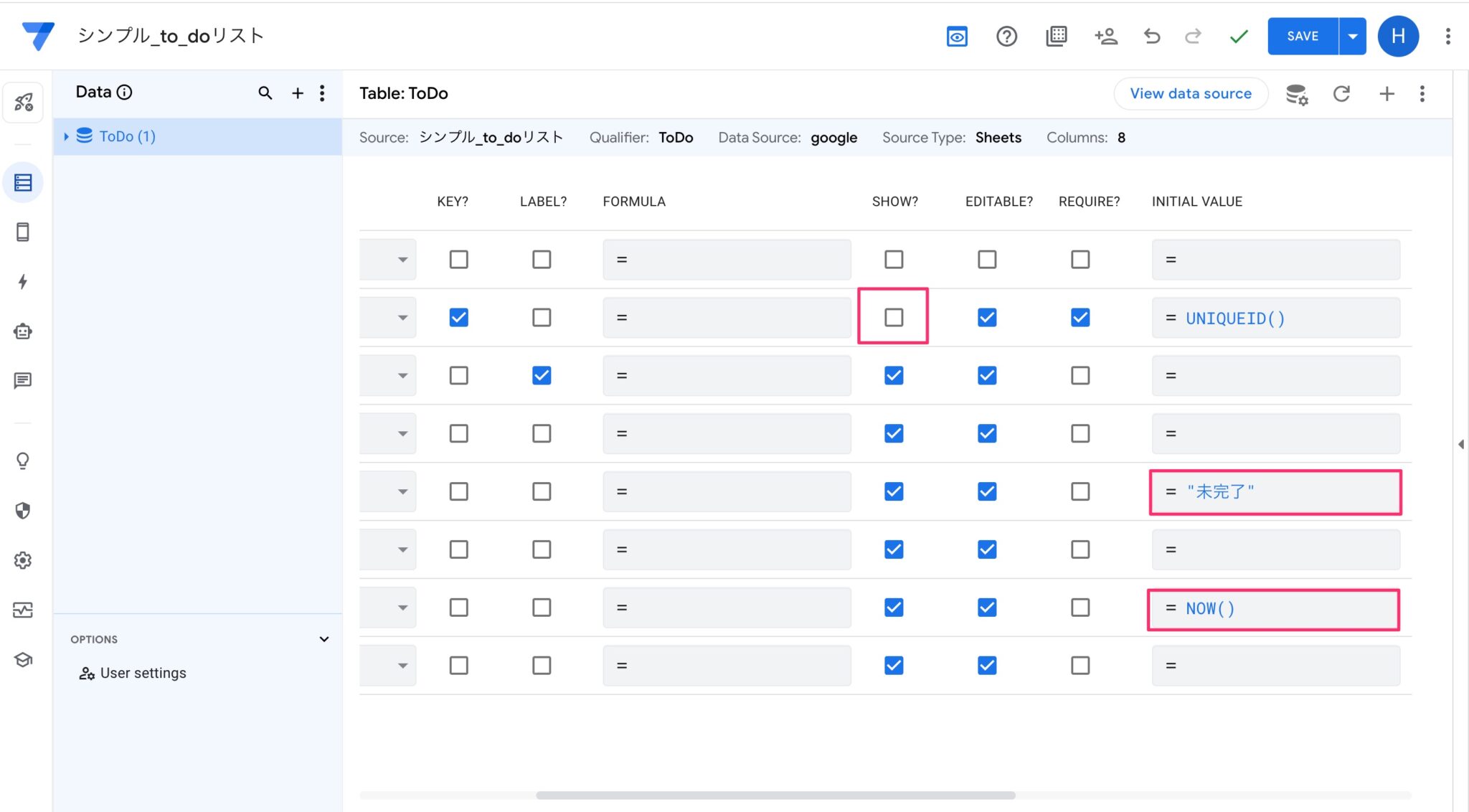Open User settings under OPTIONS

click(143, 672)
